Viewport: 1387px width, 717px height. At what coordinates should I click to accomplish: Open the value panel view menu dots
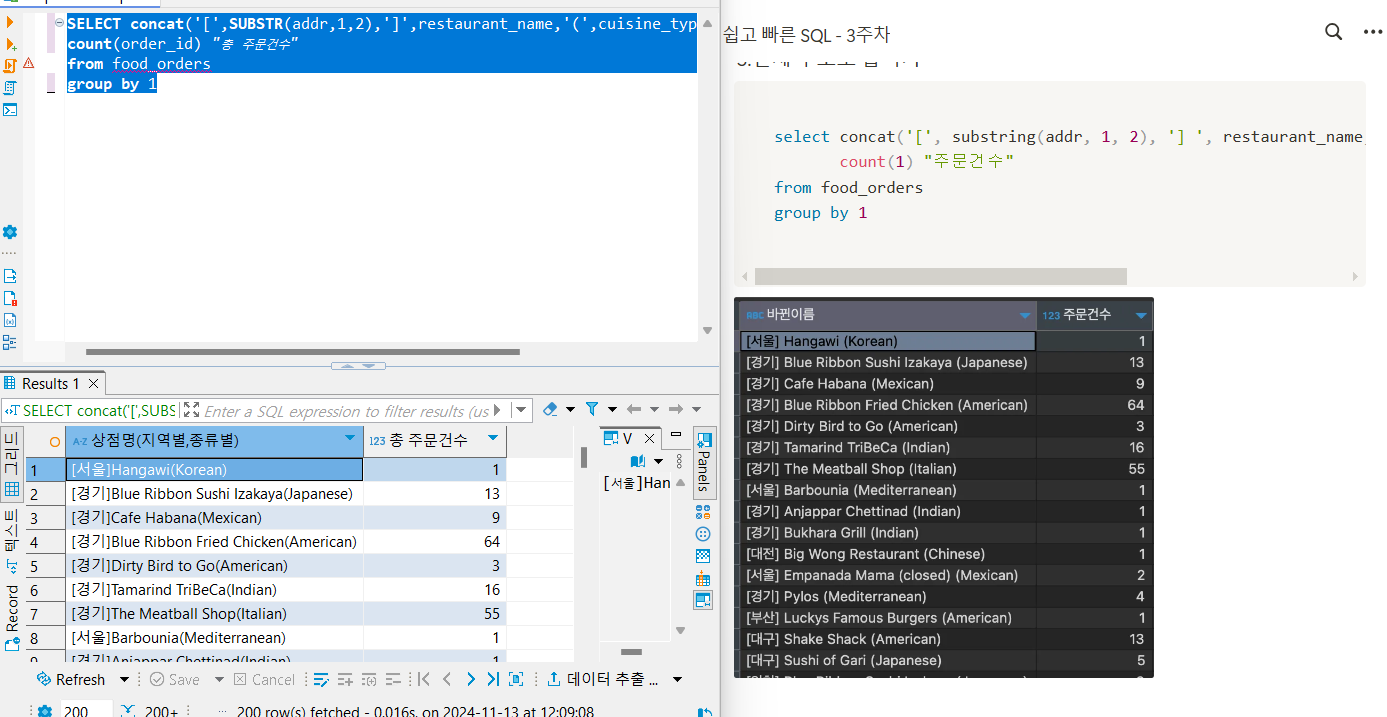679,461
